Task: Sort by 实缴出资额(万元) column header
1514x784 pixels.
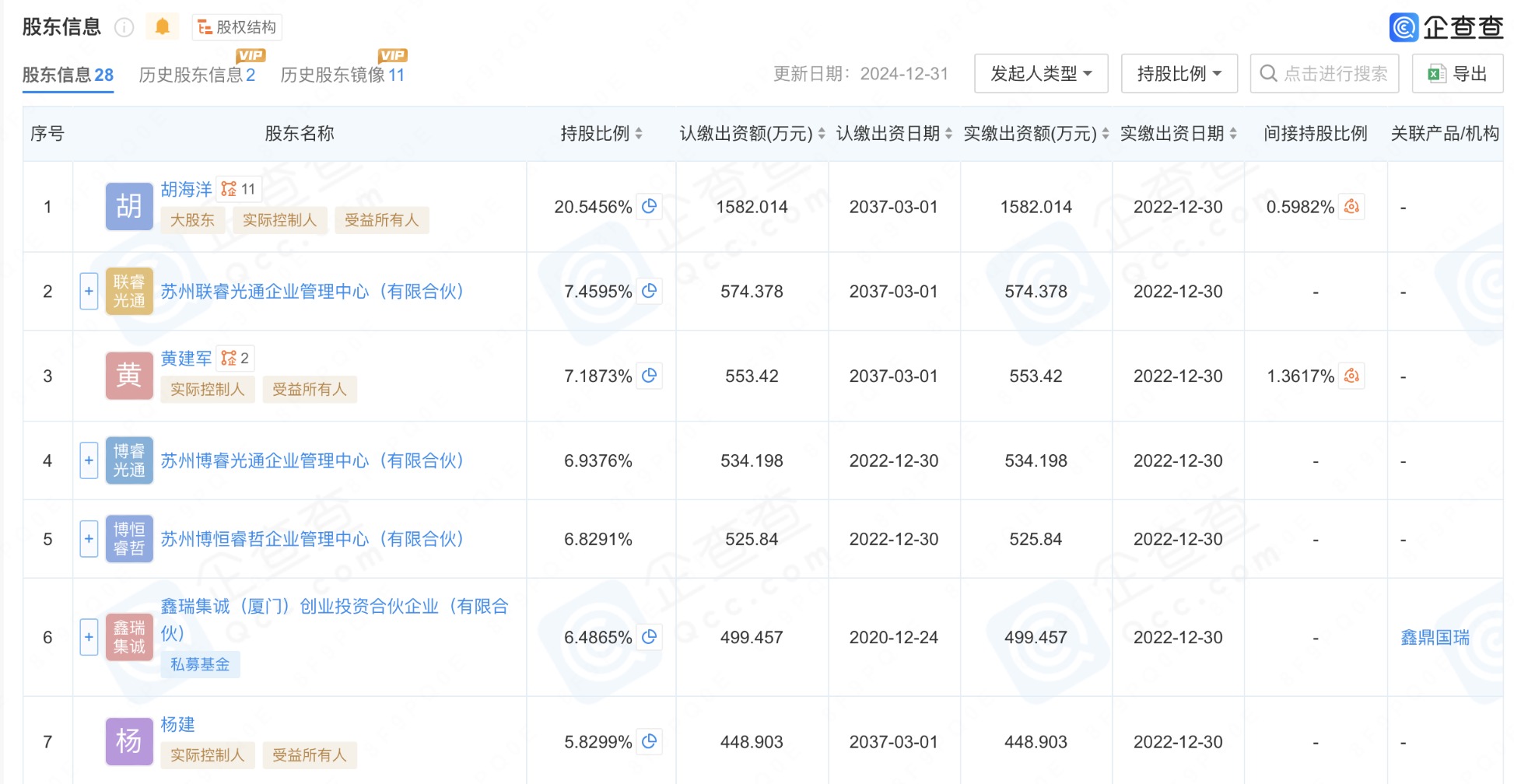Action: coord(1036,134)
